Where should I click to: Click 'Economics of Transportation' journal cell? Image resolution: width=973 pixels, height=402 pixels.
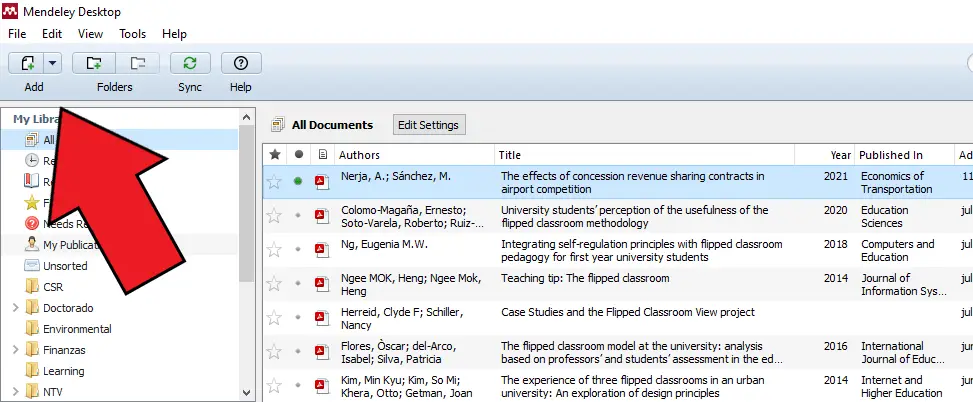(x=897, y=182)
